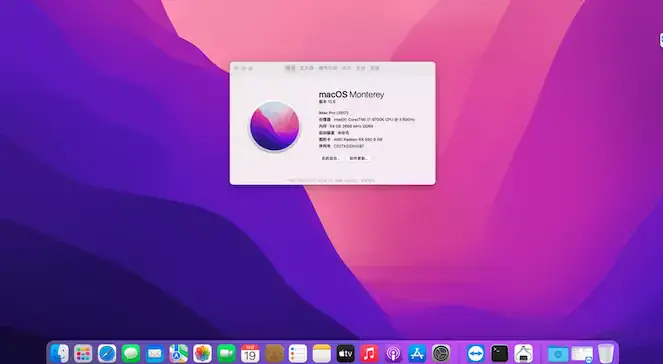Open the yellow Notes app in Dock
The width and height of the screenshot is (663, 364).
tap(322, 353)
